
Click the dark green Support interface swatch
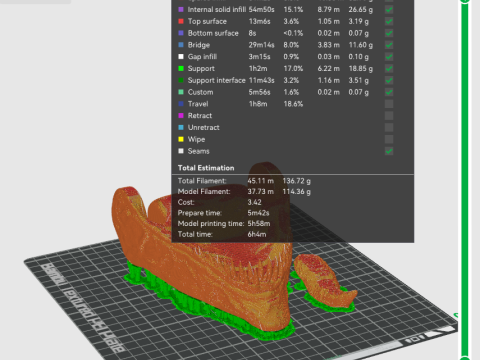coord(181,80)
